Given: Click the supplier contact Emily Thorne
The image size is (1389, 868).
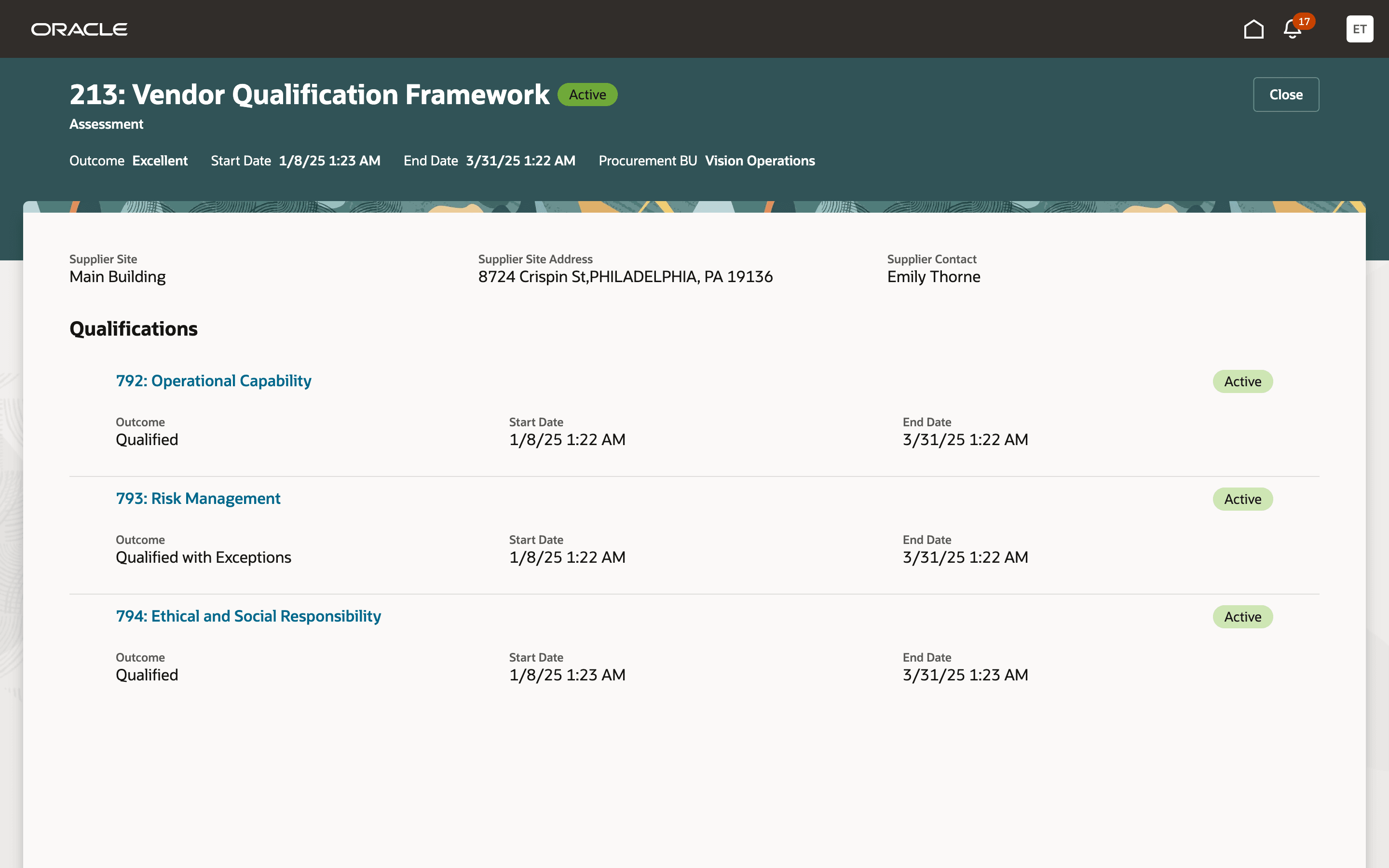Looking at the screenshot, I should coord(933,277).
